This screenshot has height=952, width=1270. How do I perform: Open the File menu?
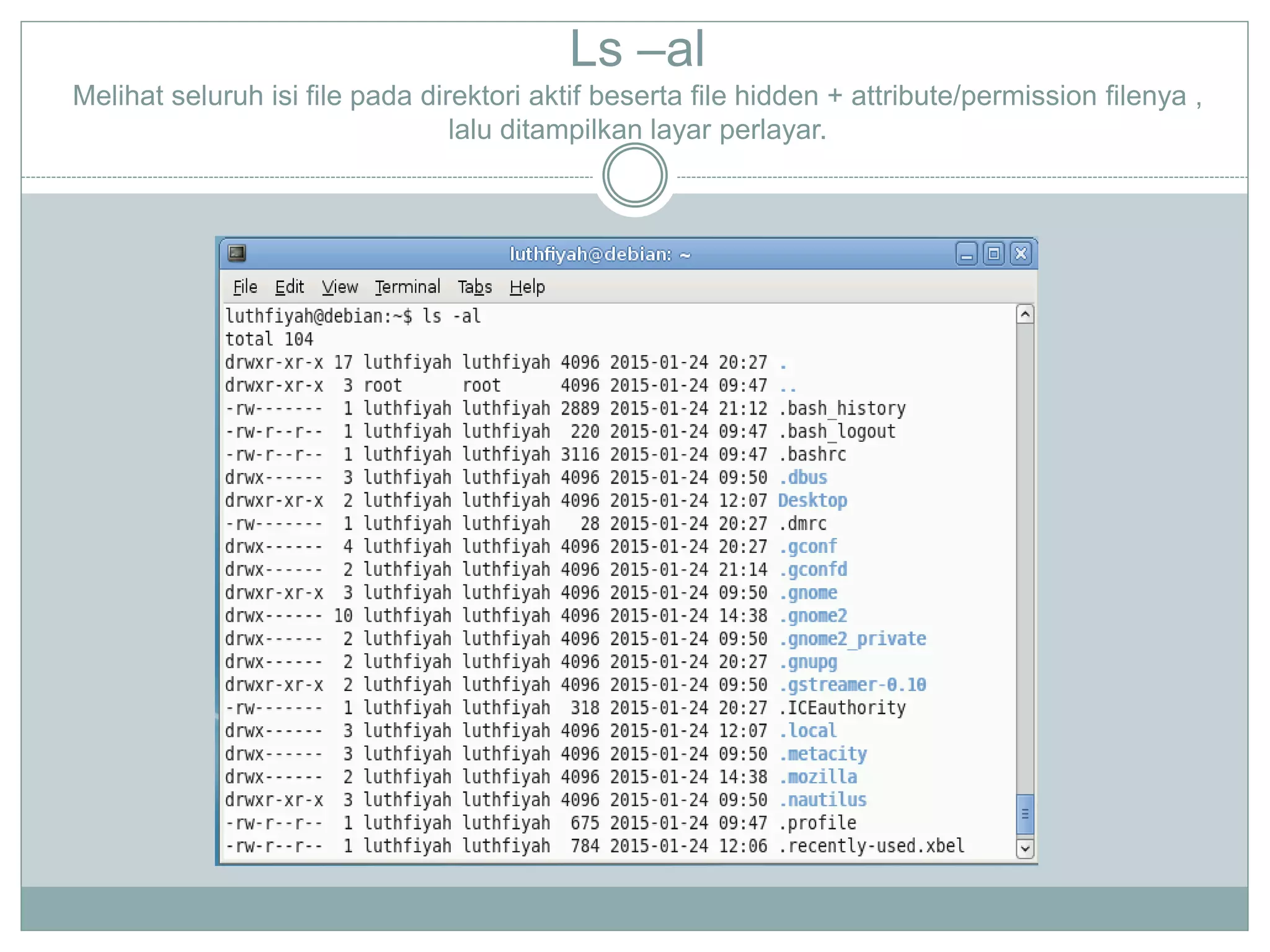pos(245,287)
